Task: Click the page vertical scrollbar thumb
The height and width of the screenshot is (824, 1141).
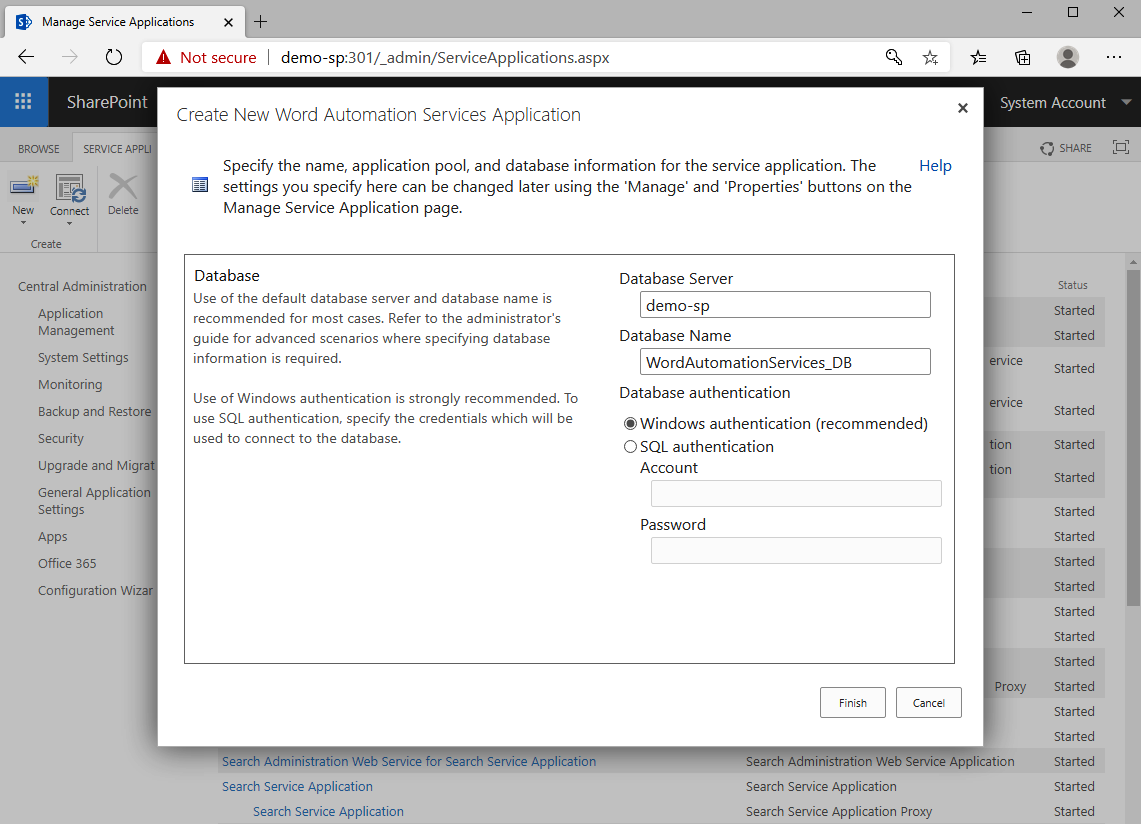Action: 1133,437
